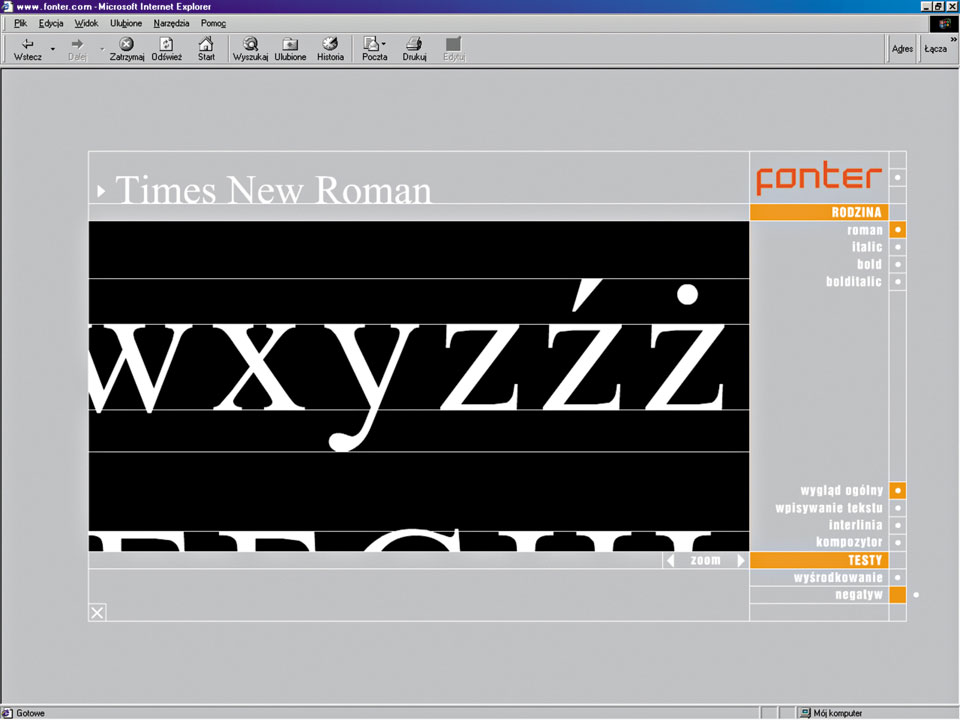The width and height of the screenshot is (960, 720).
Task: Click the black font preview area
Action: 419,386
